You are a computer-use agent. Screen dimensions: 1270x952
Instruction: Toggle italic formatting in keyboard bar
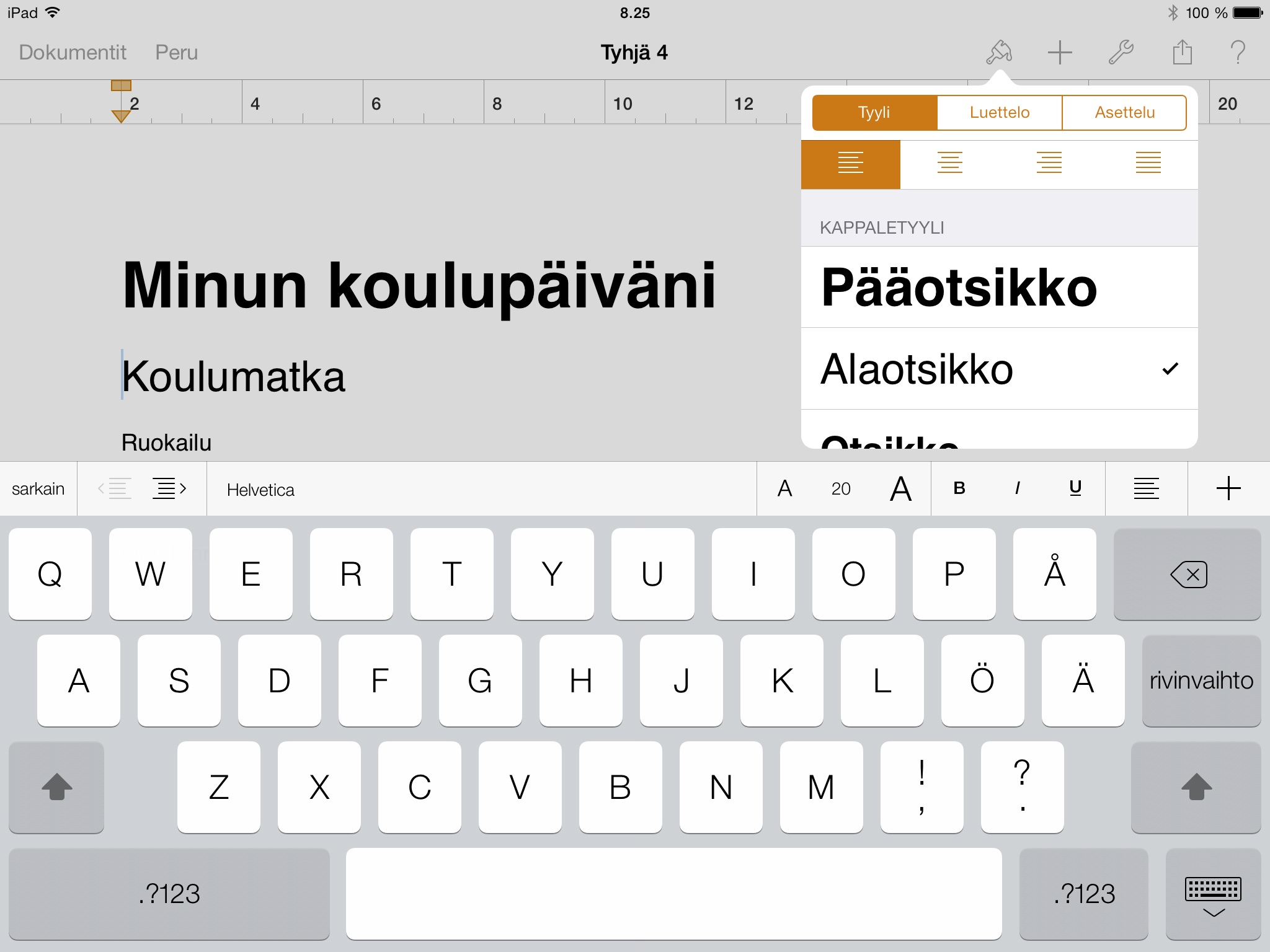click(x=1017, y=489)
